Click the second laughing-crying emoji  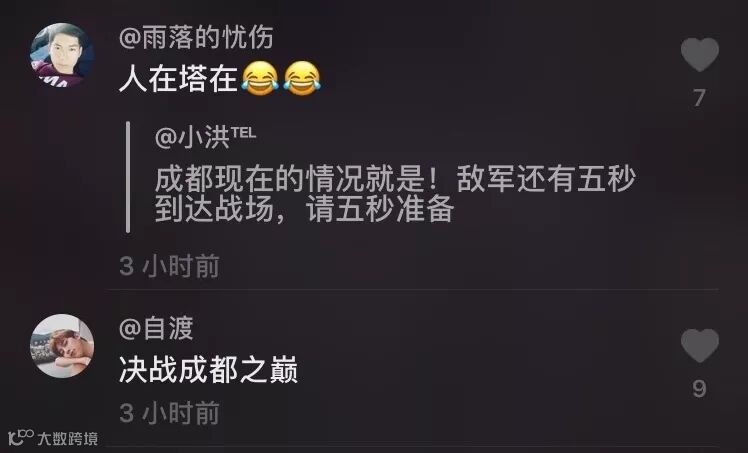coord(302,79)
